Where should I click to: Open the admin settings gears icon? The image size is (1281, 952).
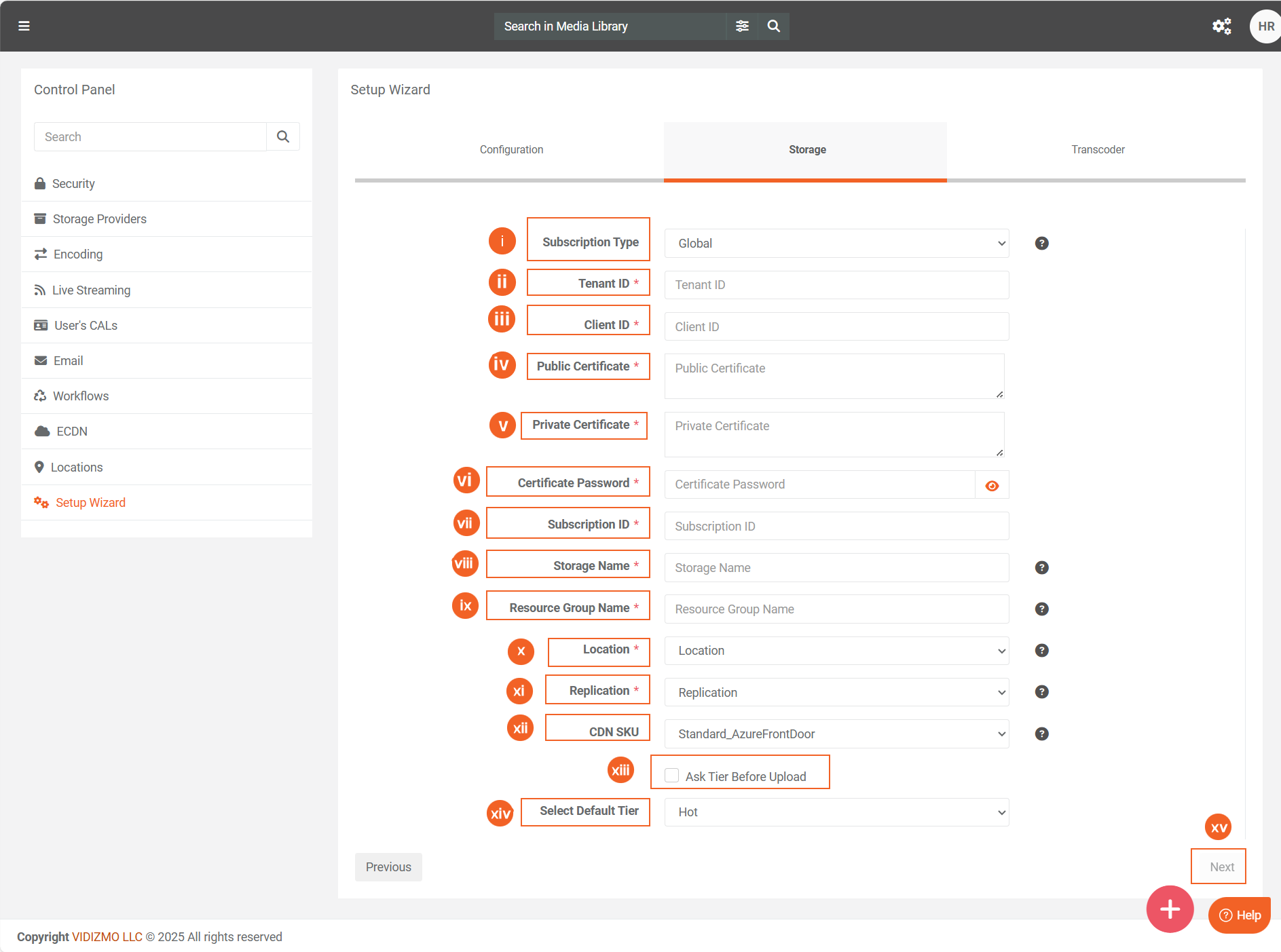[1221, 26]
